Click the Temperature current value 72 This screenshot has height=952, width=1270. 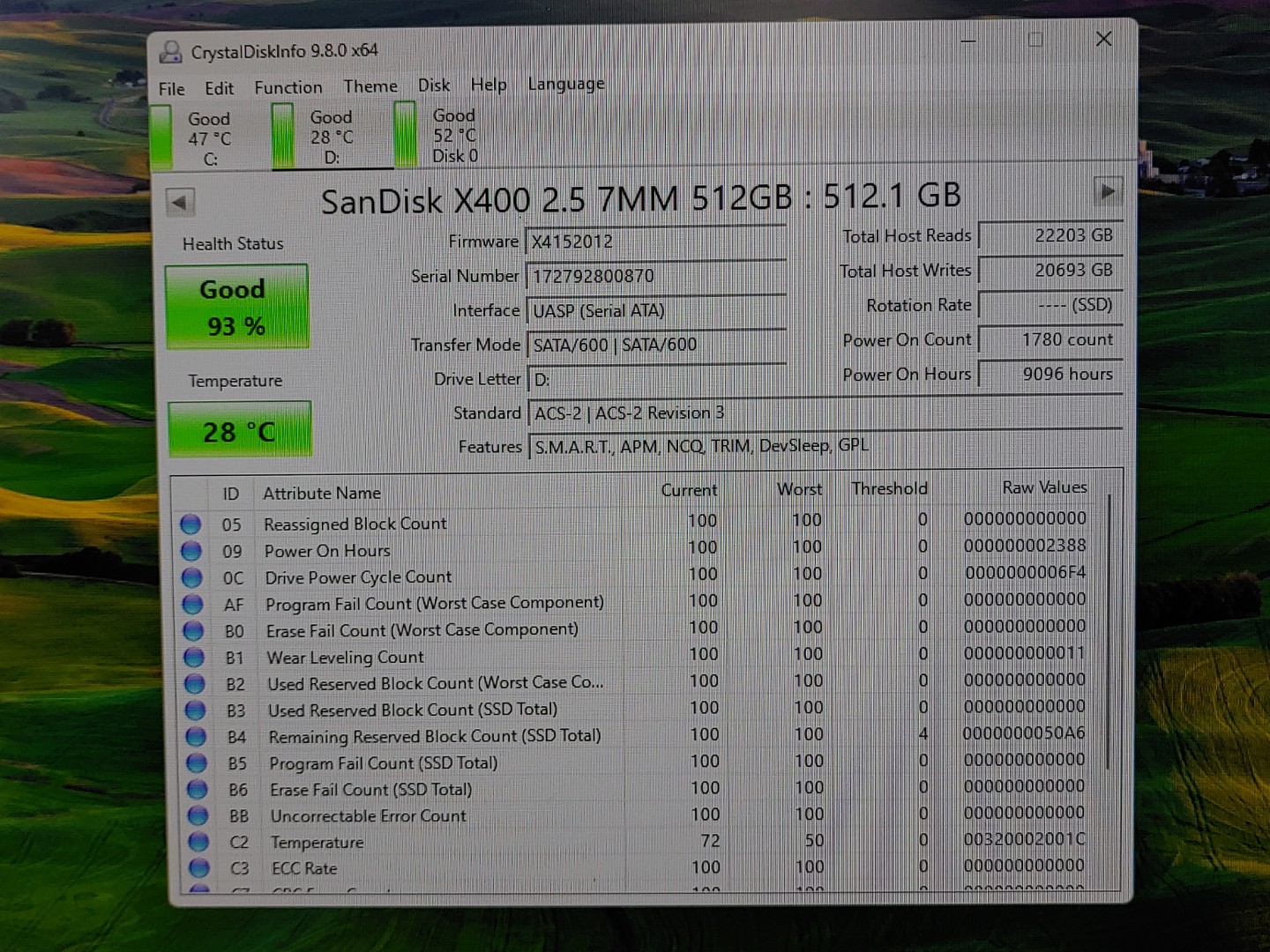[710, 841]
